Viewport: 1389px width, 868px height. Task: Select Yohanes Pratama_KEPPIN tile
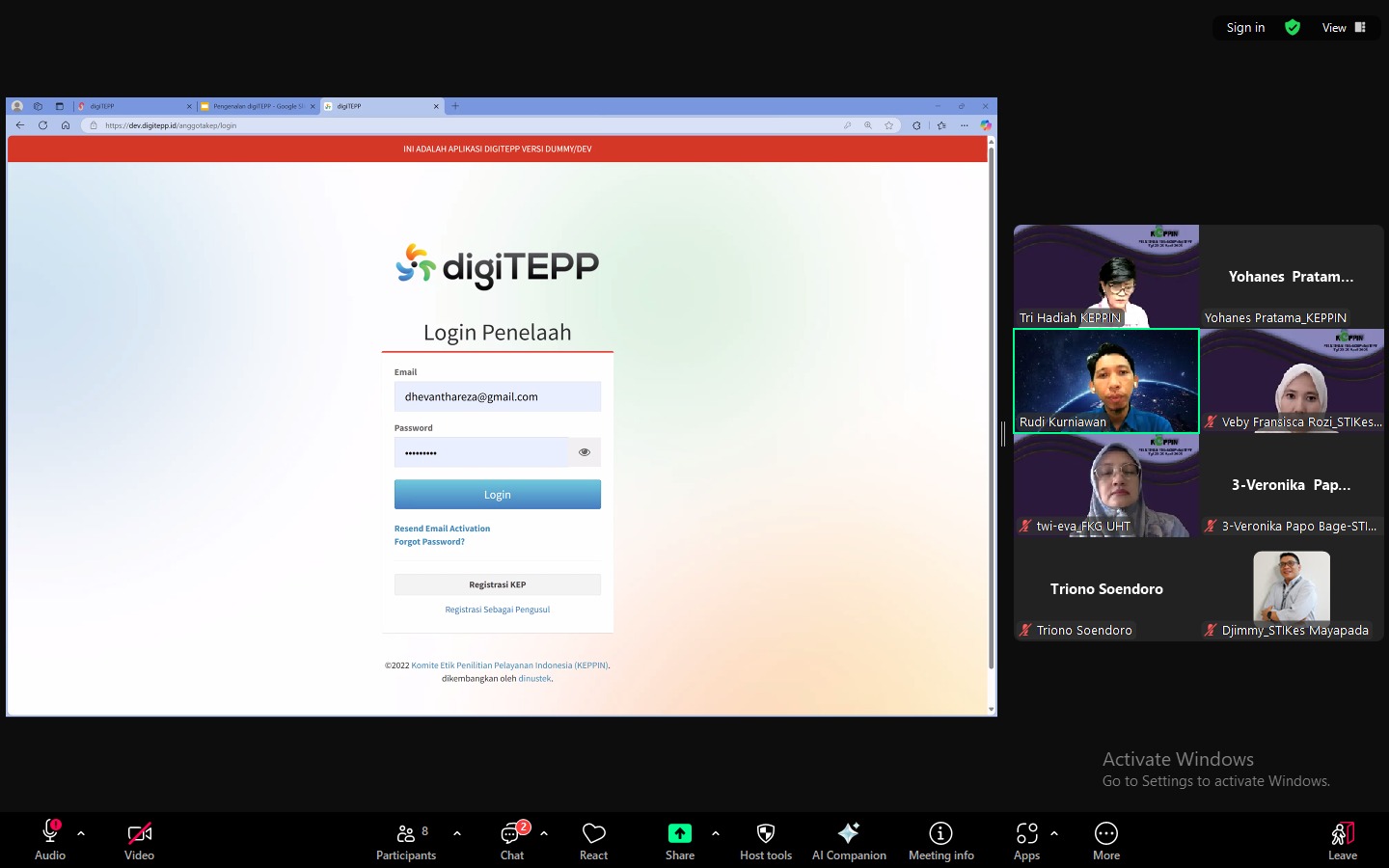(x=1292, y=277)
